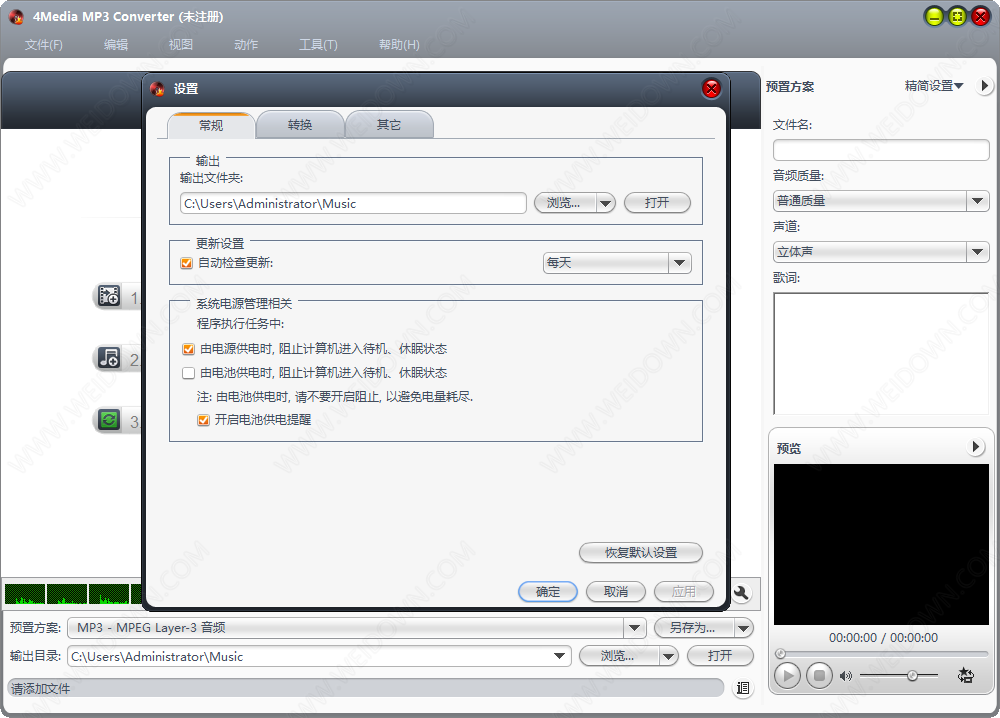The height and width of the screenshot is (718, 1000).
Task: Stop the preview playback
Action: [x=820, y=675]
